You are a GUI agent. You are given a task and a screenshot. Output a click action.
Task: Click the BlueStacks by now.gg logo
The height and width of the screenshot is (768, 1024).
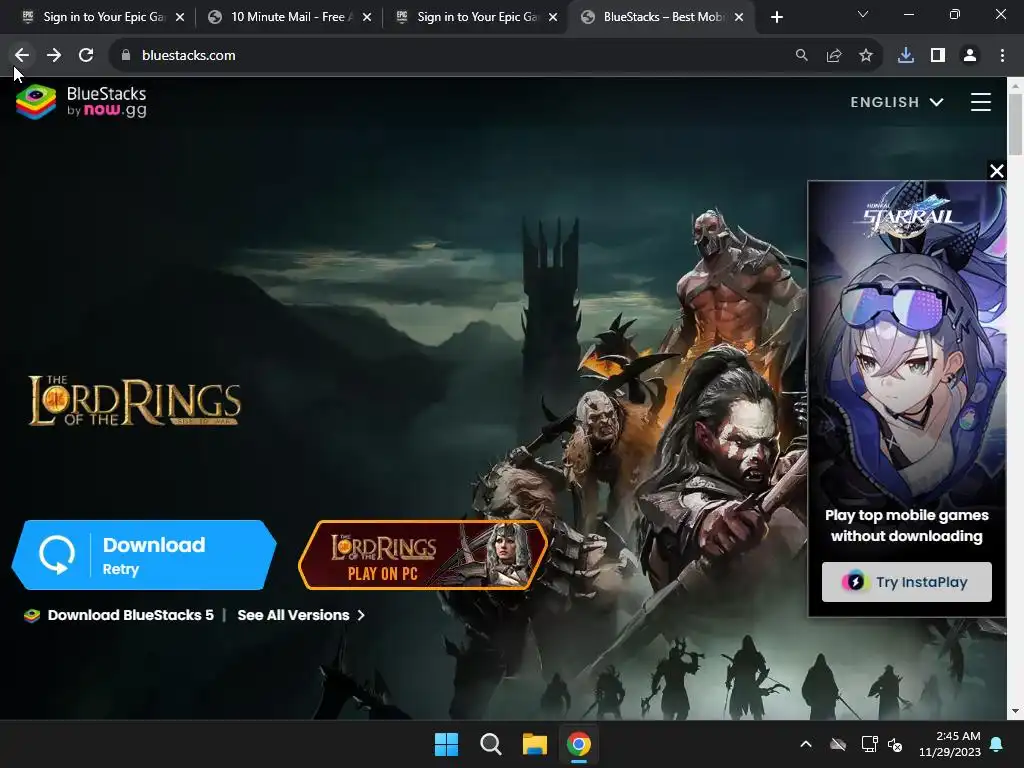(x=82, y=102)
